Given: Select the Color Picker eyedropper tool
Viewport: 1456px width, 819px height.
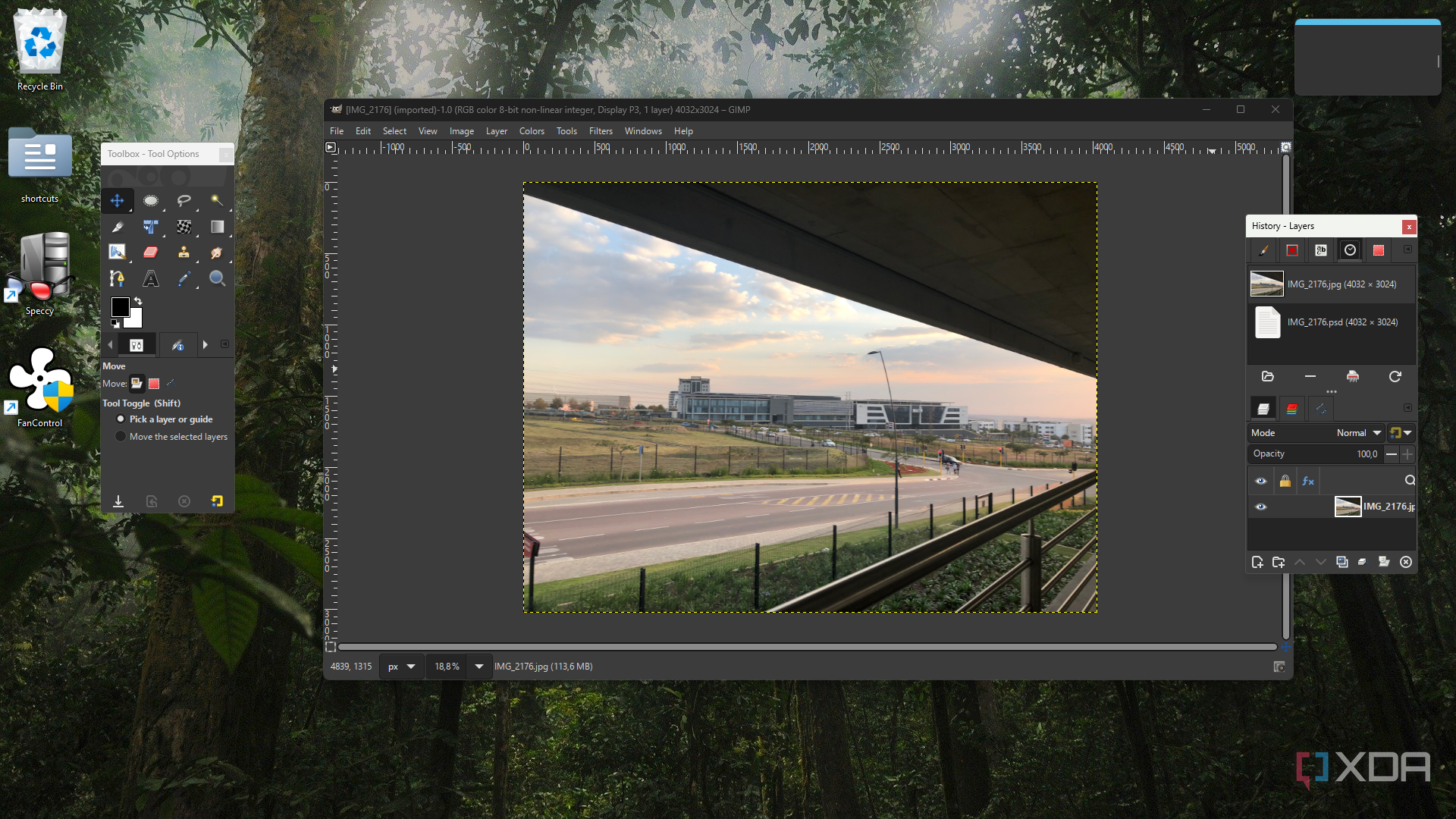Looking at the screenshot, I should tap(184, 279).
